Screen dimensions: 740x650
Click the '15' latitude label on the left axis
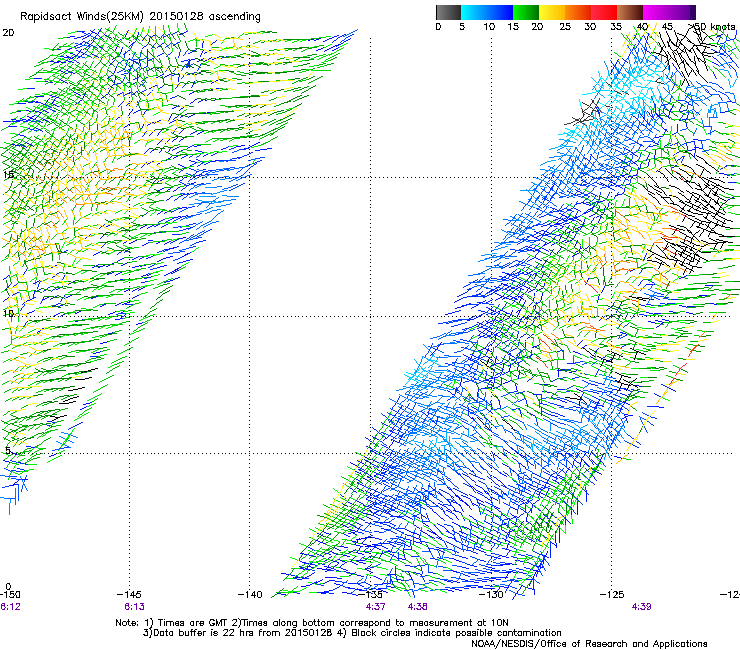[x=8, y=175]
